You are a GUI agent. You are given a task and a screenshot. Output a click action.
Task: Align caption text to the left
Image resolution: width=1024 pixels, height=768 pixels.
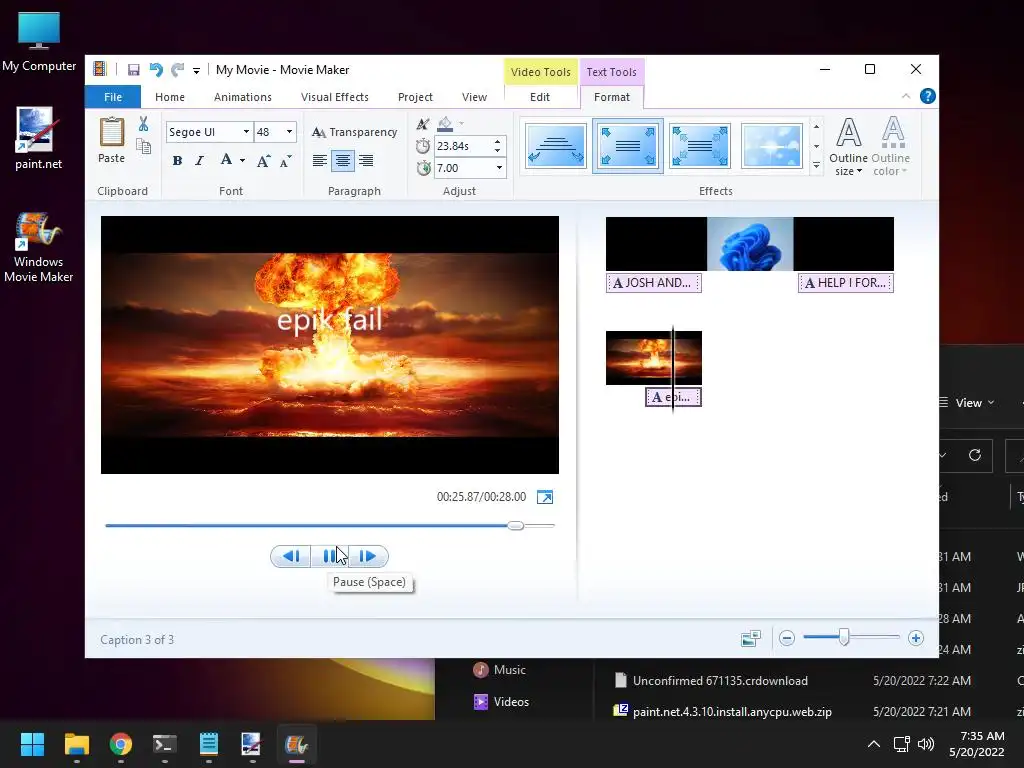[x=319, y=161]
